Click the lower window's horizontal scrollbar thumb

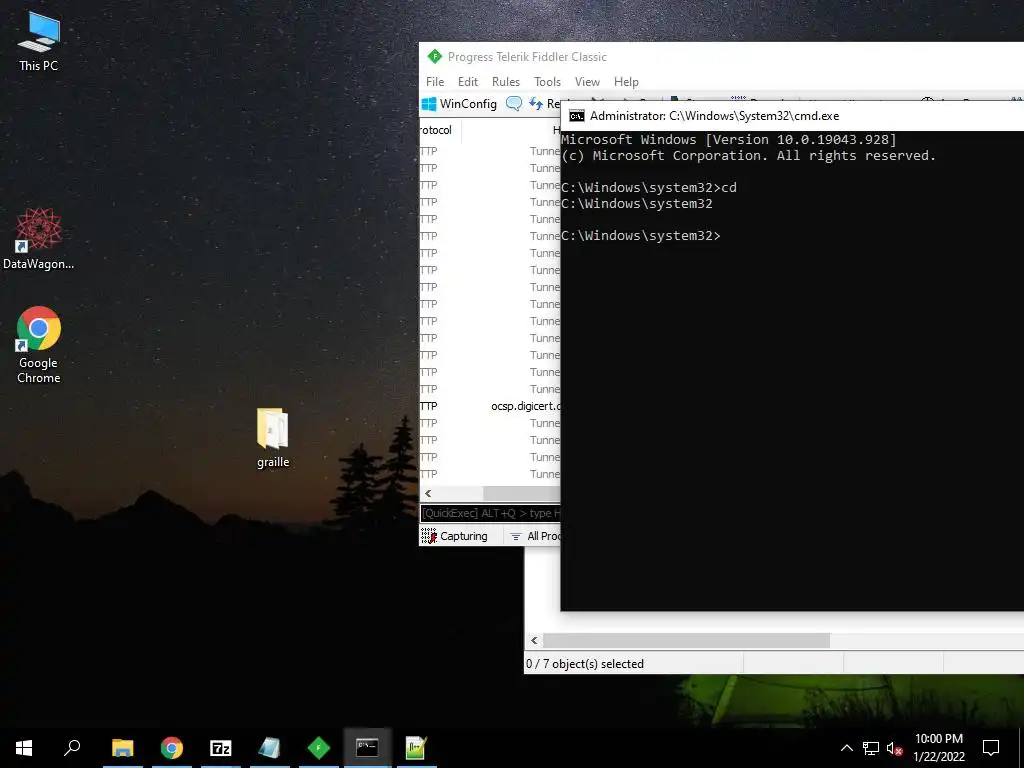pos(686,641)
